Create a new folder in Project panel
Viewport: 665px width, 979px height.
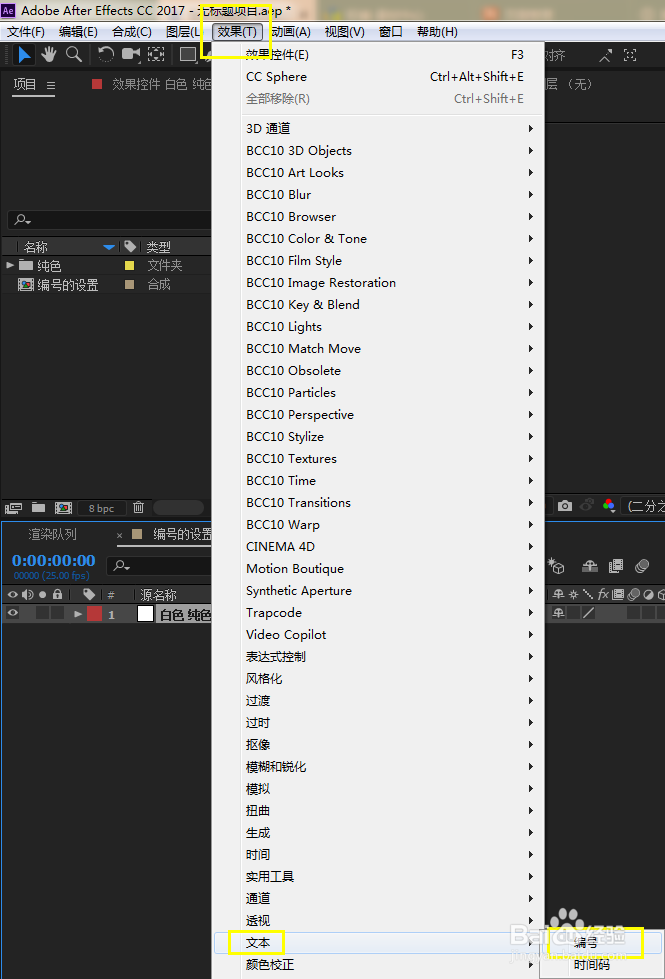[x=39, y=508]
